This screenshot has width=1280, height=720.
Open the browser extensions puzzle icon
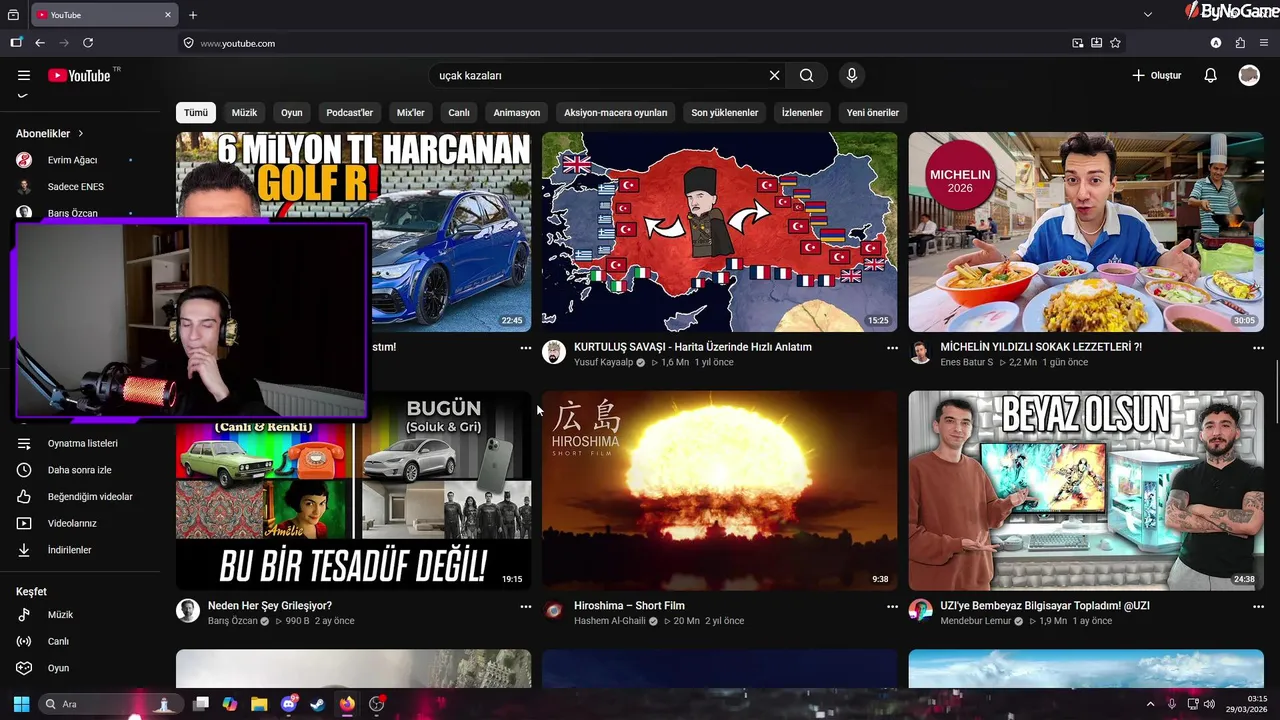(1240, 43)
